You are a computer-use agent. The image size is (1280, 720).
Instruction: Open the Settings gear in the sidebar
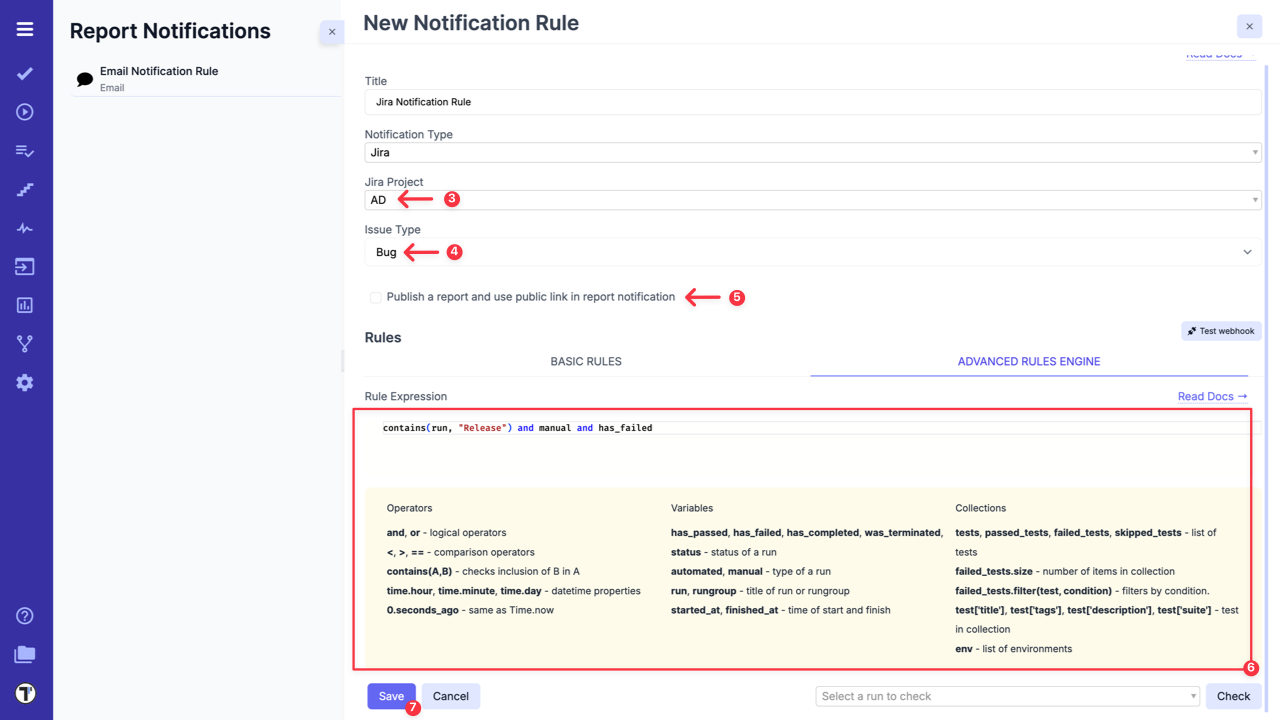(25, 381)
